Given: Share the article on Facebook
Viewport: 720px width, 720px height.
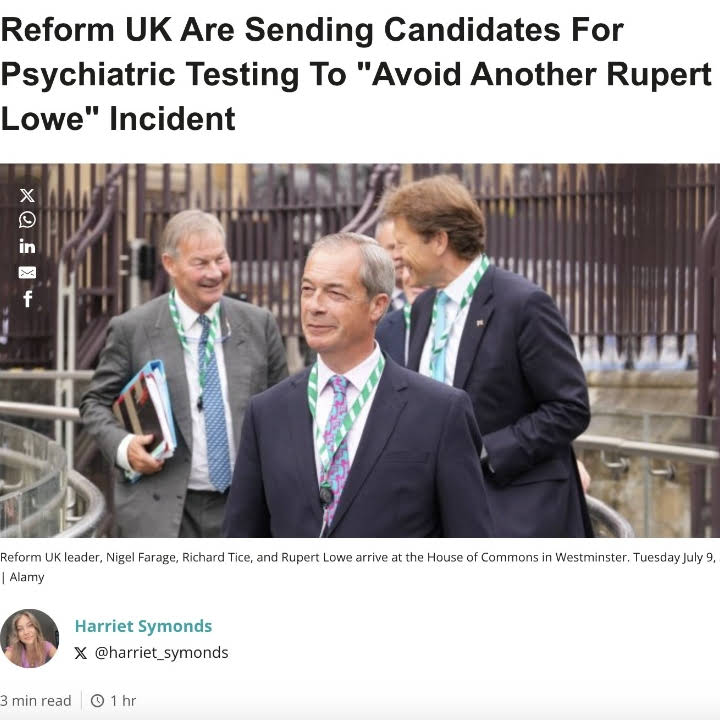Looking at the screenshot, I should coord(27,298).
